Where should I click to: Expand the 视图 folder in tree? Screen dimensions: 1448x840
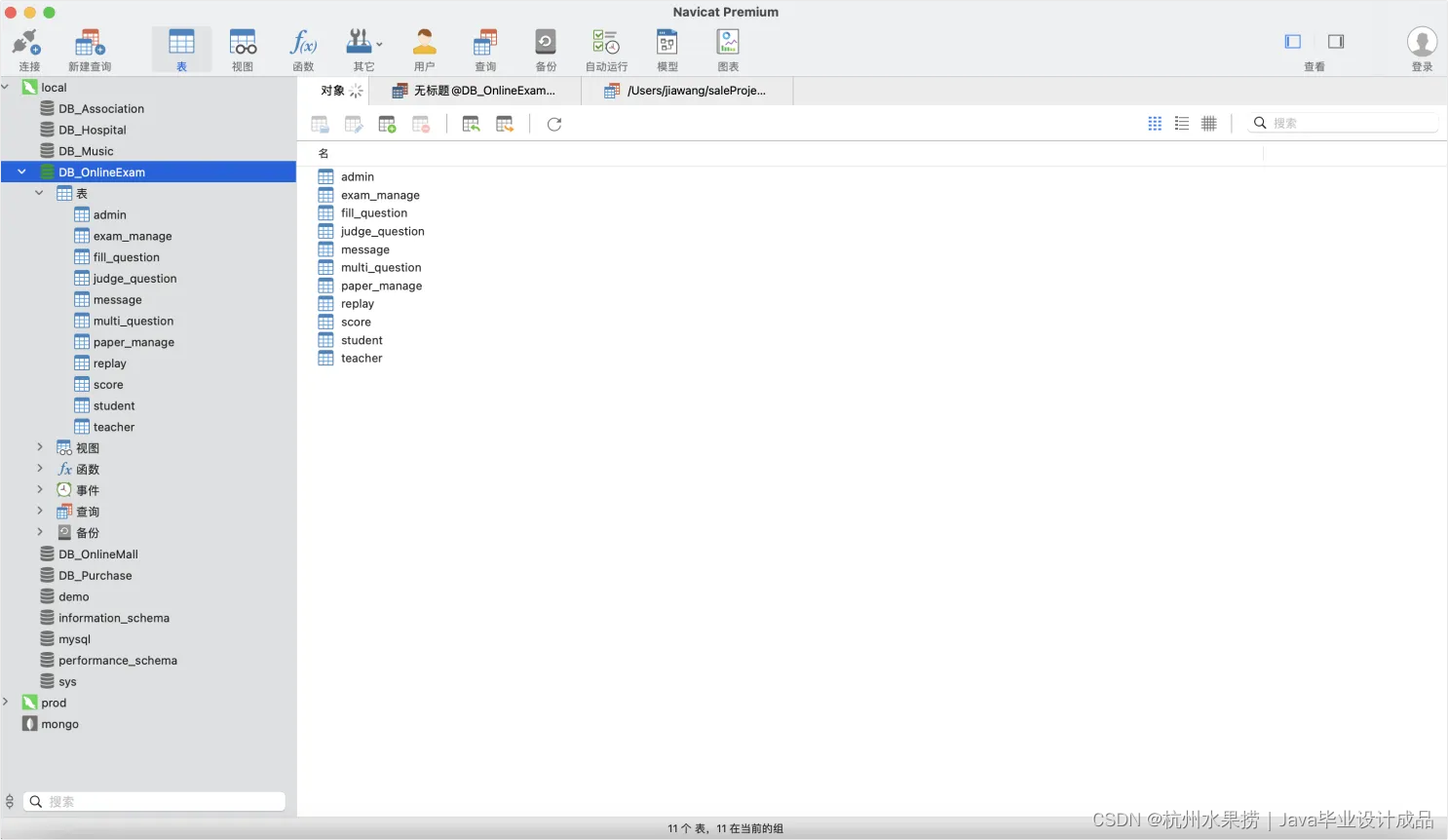point(40,447)
